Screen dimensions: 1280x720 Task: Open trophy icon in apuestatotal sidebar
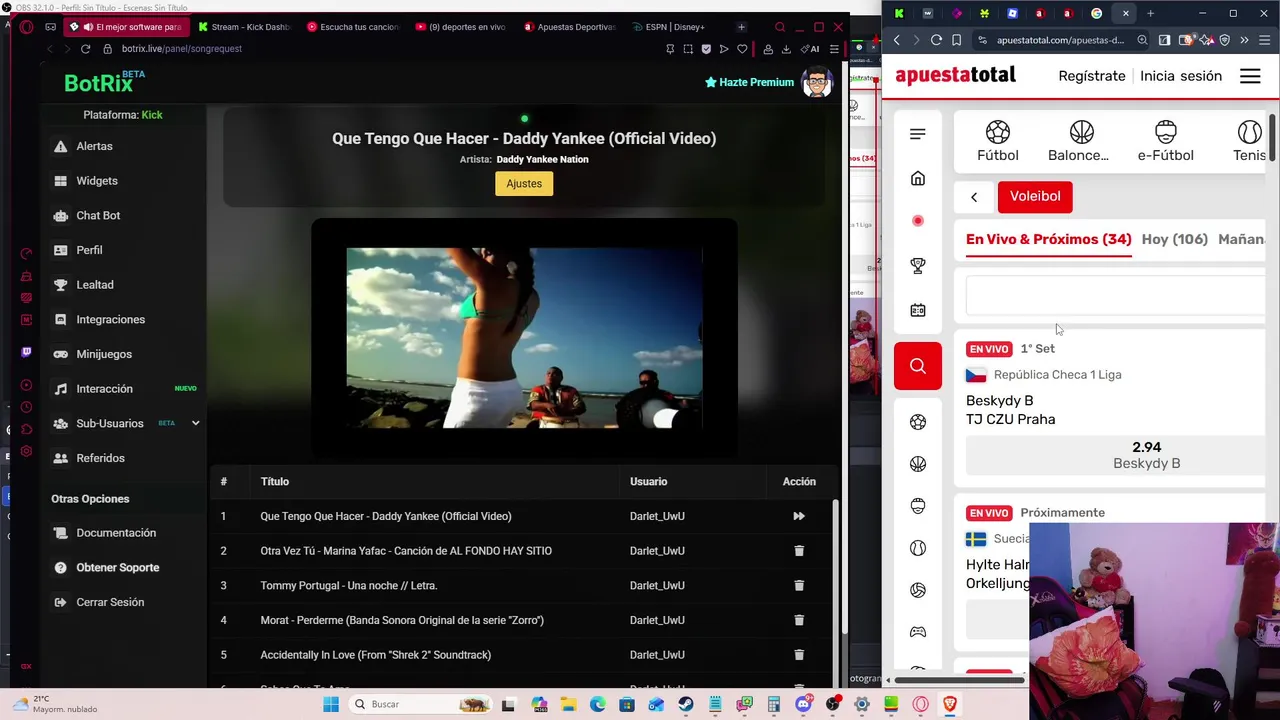pyautogui.click(x=918, y=266)
